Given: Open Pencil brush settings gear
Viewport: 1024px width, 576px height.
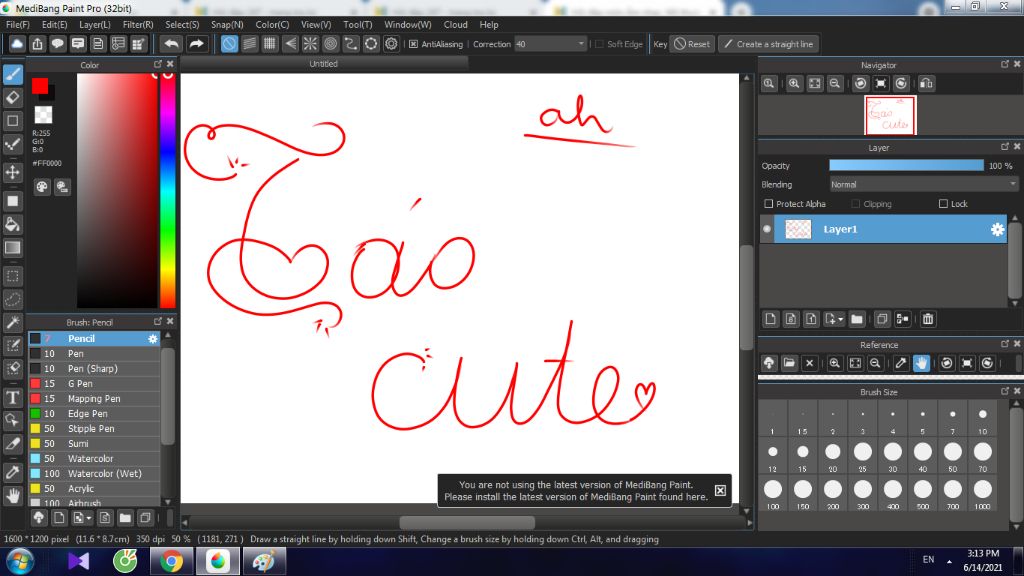Looking at the screenshot, I should pyautogui.click(x=153, y=338).
